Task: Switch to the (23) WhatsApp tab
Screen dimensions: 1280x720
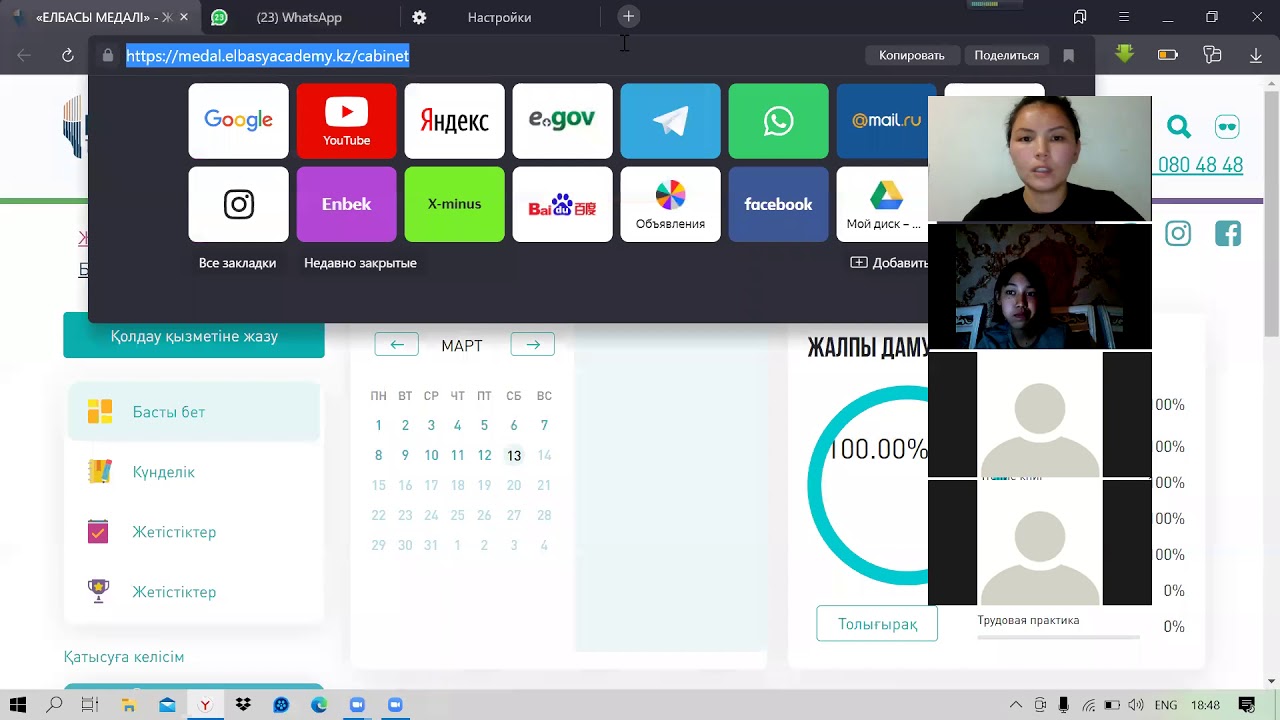Action: (299, 17)
